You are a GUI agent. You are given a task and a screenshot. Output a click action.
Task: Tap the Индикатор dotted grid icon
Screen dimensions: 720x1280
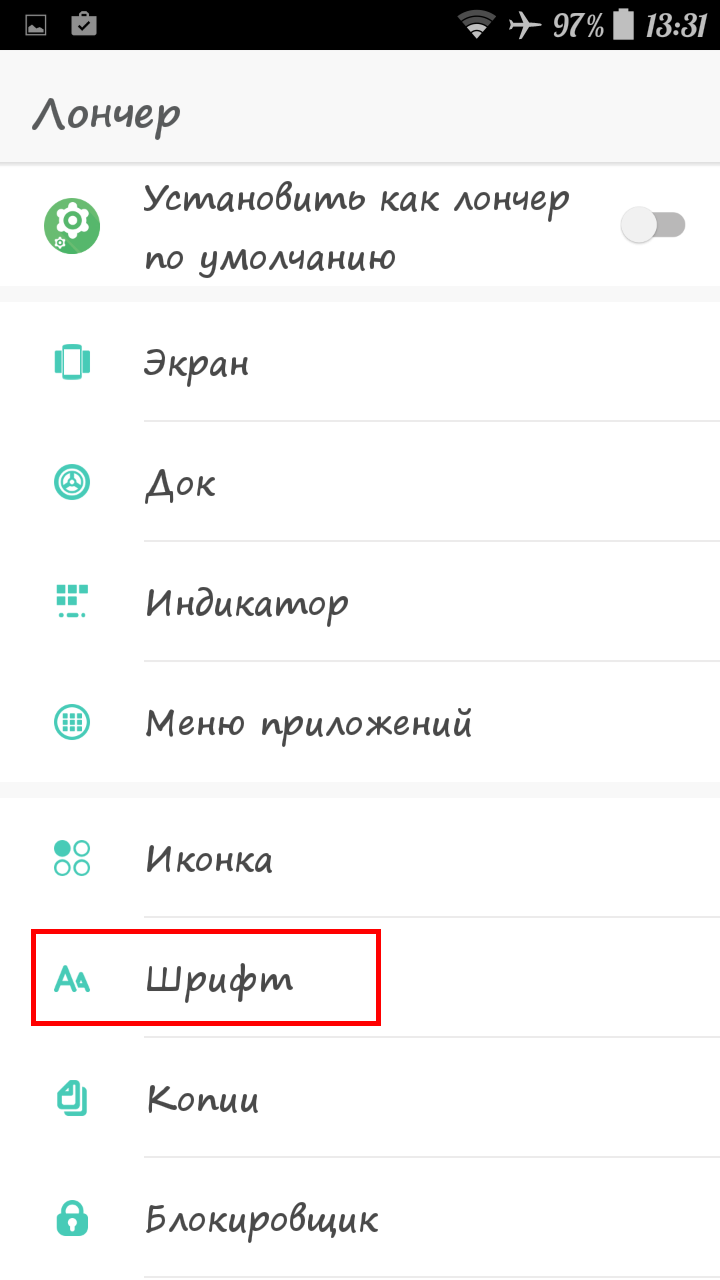[72, 601]
